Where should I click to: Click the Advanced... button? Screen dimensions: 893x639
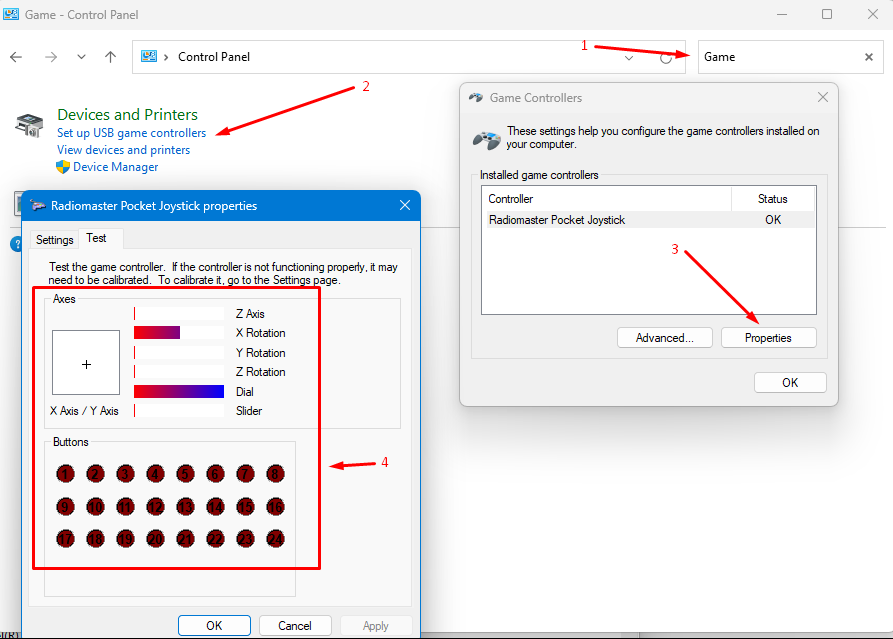point(664,338)
